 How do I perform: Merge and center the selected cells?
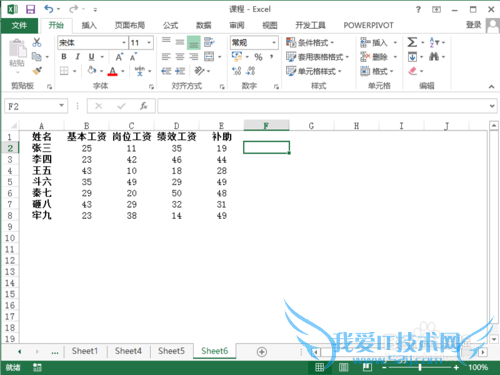[x=209, y=57]
